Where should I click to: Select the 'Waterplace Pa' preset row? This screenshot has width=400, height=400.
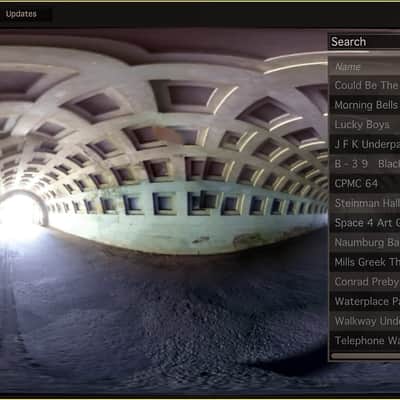(365, 302)
